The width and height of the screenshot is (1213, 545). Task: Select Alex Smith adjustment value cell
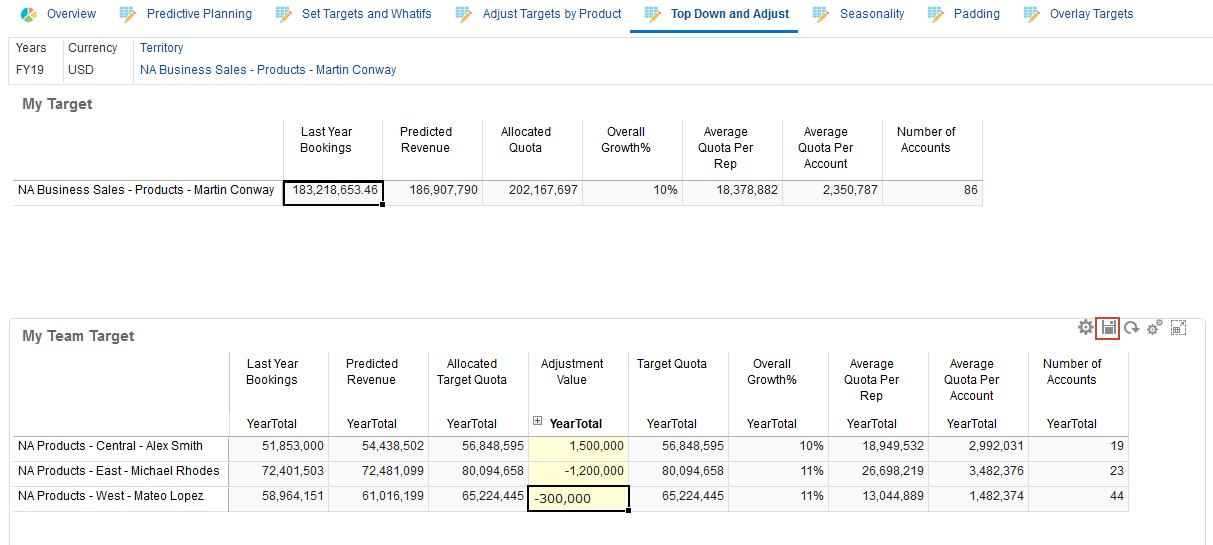(x=578, y=446)
